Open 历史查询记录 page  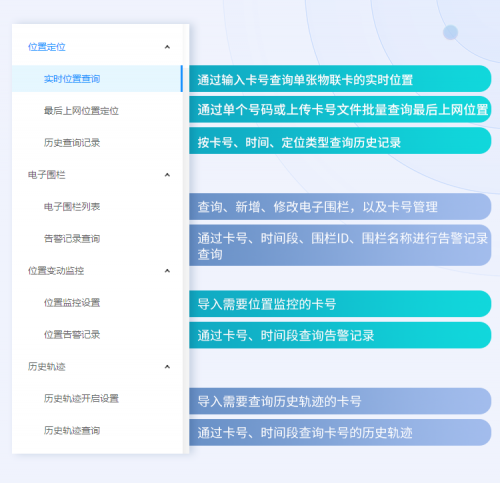97,143
